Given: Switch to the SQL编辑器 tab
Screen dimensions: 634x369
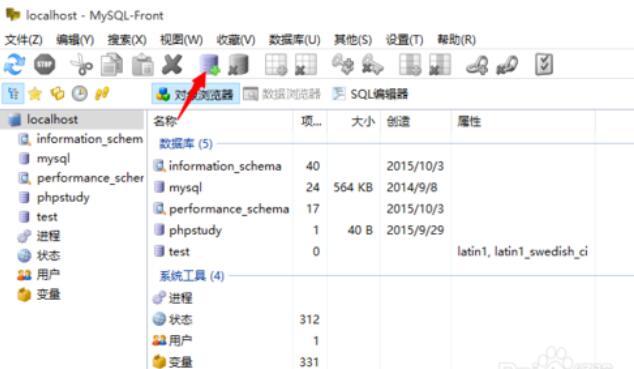Looking at the screenshot, I should tap(370, 94).
